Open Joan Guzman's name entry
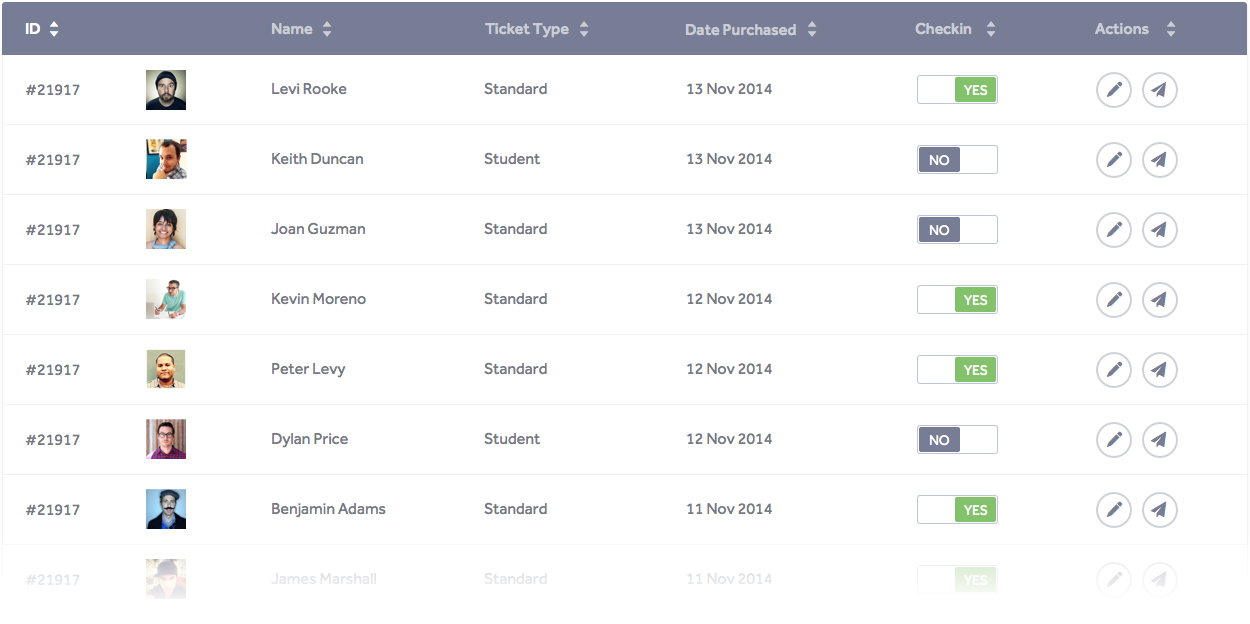 click(x=318, y=229)
